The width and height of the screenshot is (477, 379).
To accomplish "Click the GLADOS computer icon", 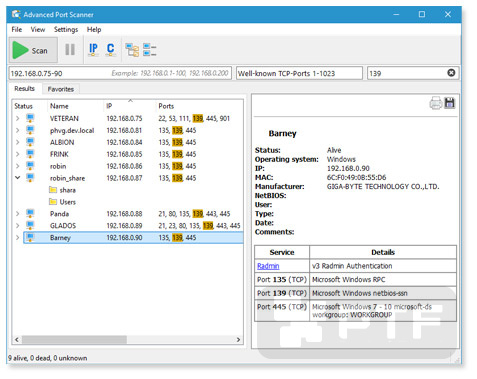I will click(30, 225).
